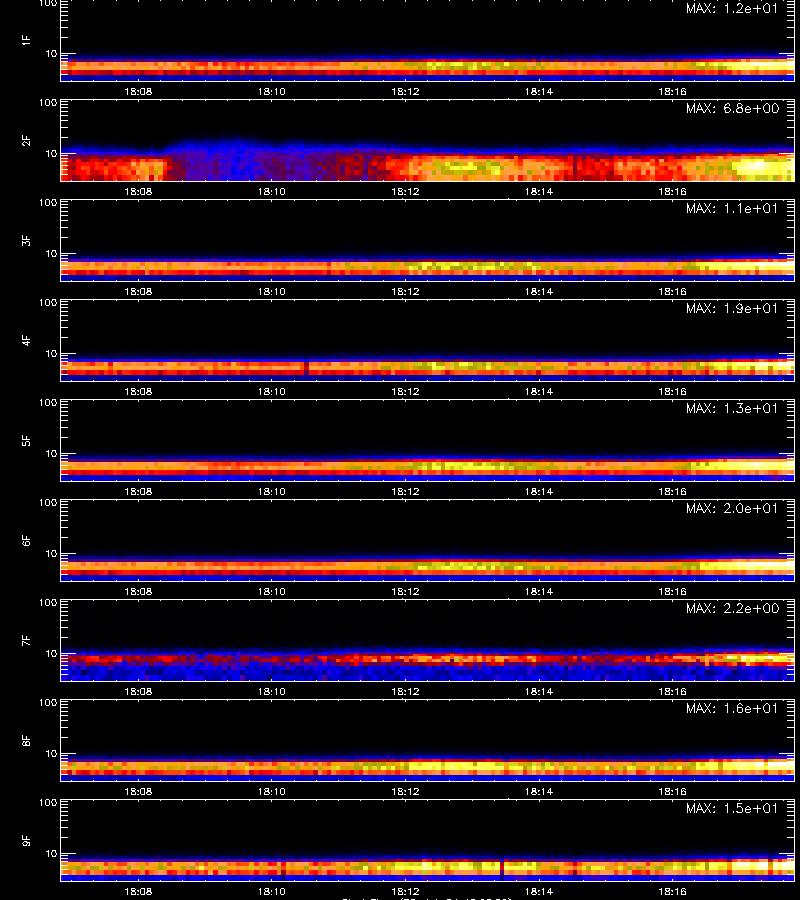
Task: Click the 18:10 tick label under panel 4F
Action: tap(271, 391)
